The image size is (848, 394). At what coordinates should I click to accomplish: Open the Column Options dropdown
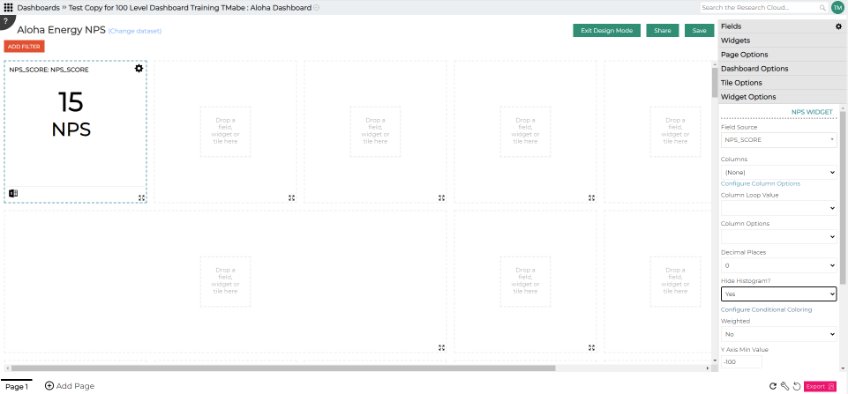779,237
